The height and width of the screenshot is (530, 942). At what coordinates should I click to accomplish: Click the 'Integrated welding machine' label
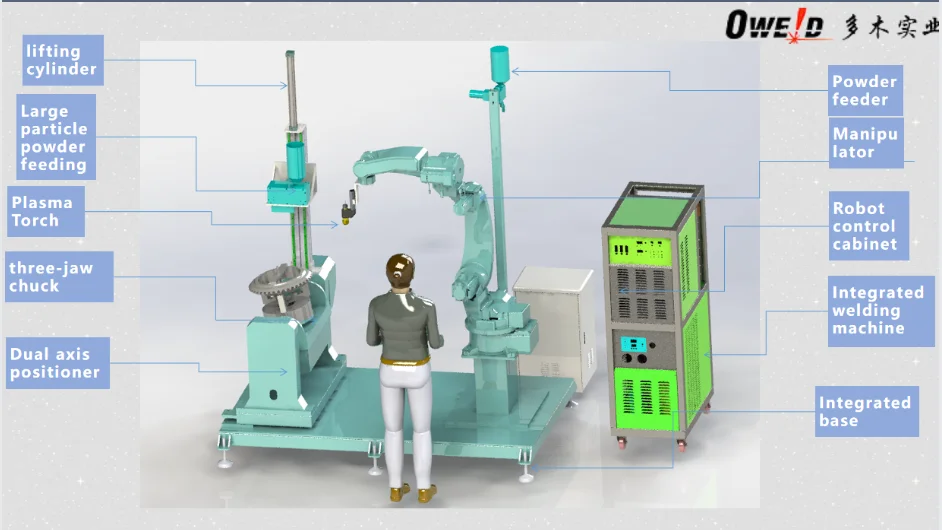pos(881,311)
